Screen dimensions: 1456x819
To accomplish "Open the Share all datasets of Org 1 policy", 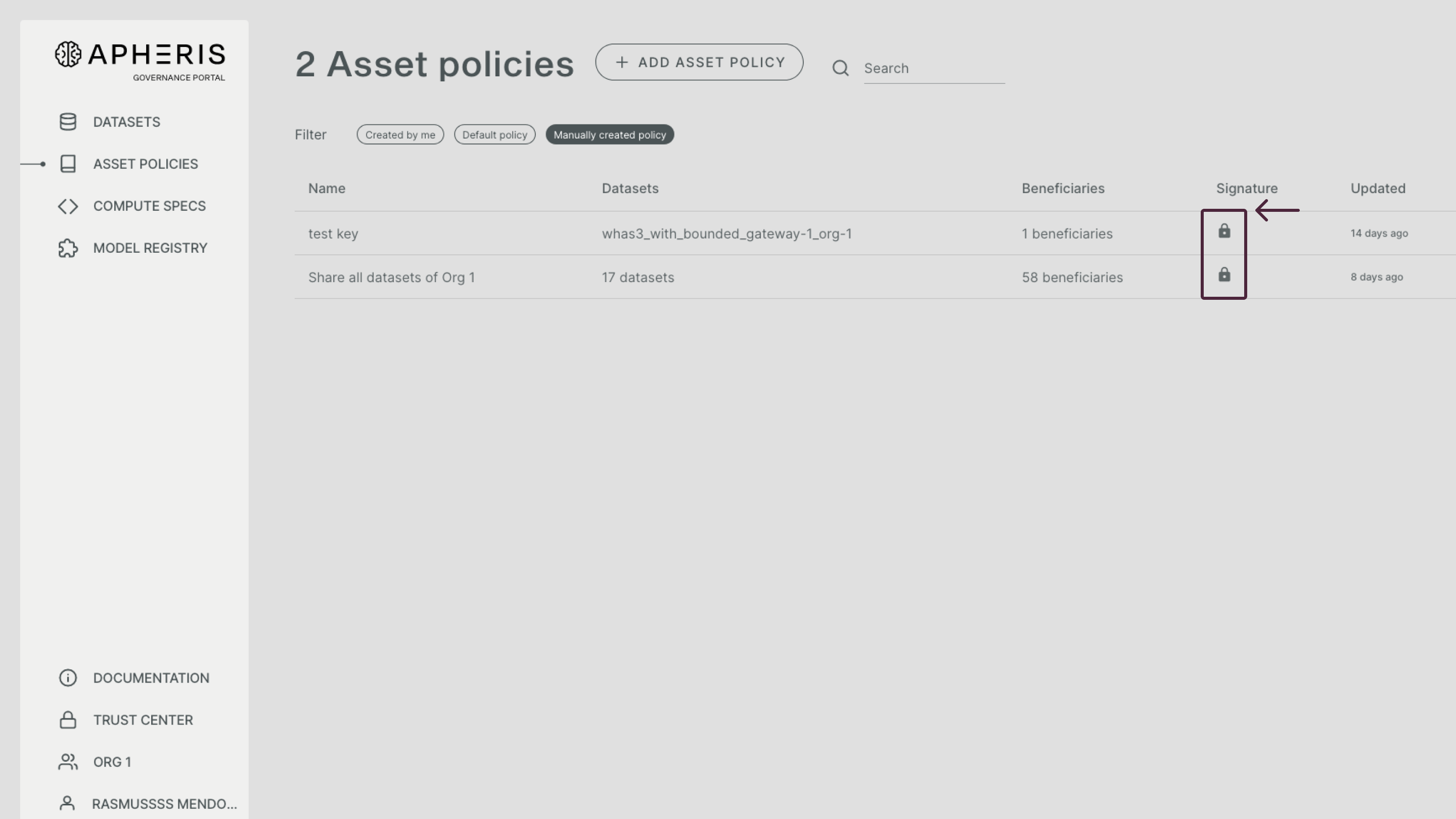I will click(392, 277).
